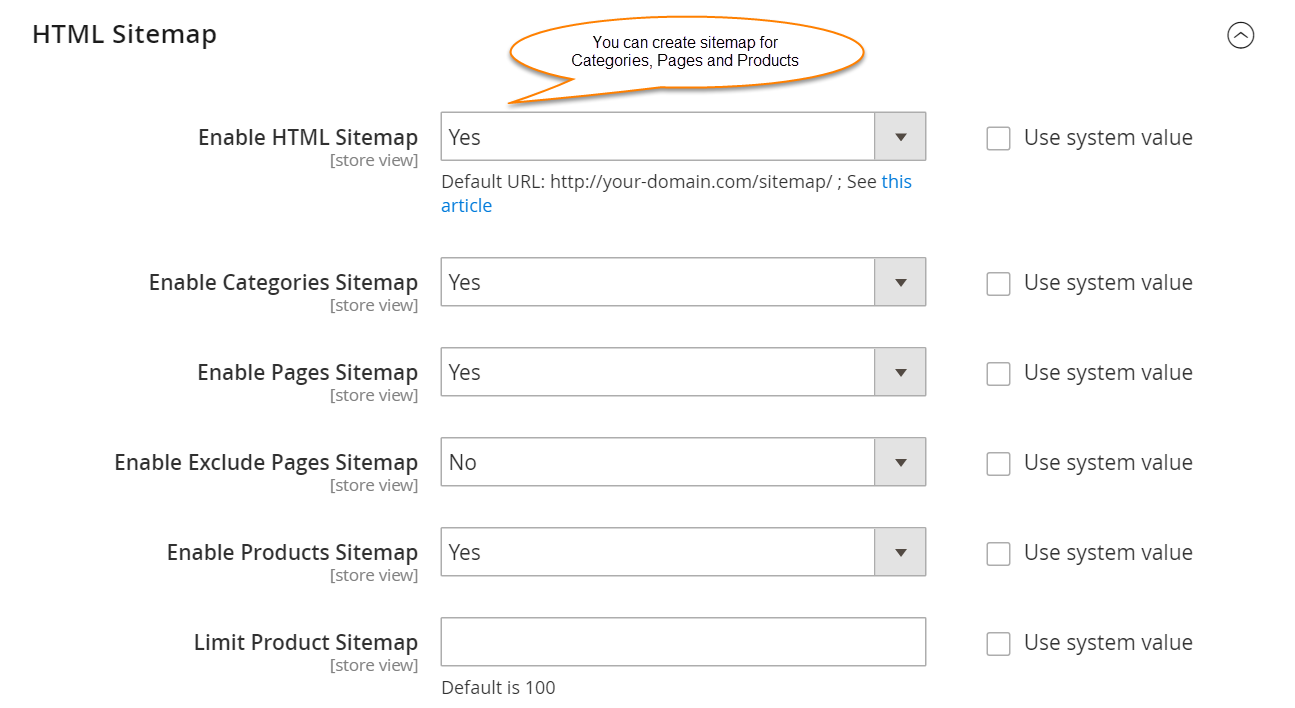Image resolution: width=1295 pixels, height=708 pixels.
Task: Focus the Limit Product Sitemap input field
Action: pos(683,642)
